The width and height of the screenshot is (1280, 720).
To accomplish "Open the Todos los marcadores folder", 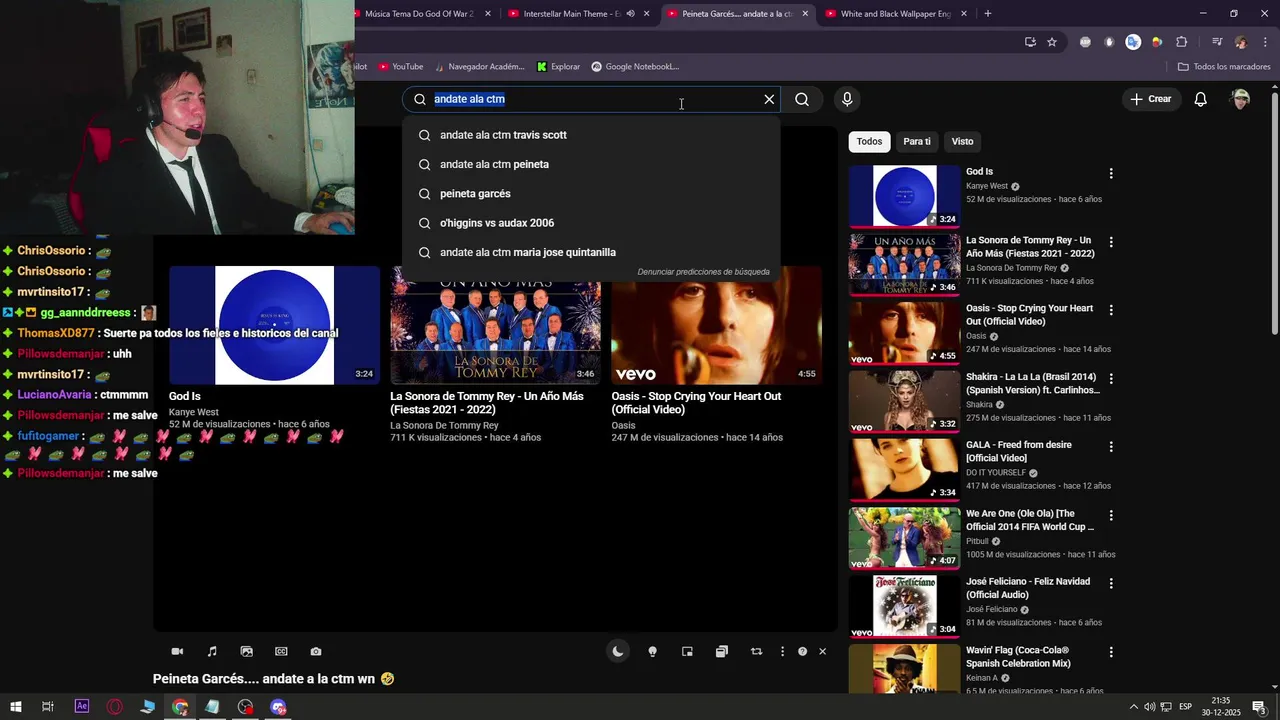I will point(1224,67).
